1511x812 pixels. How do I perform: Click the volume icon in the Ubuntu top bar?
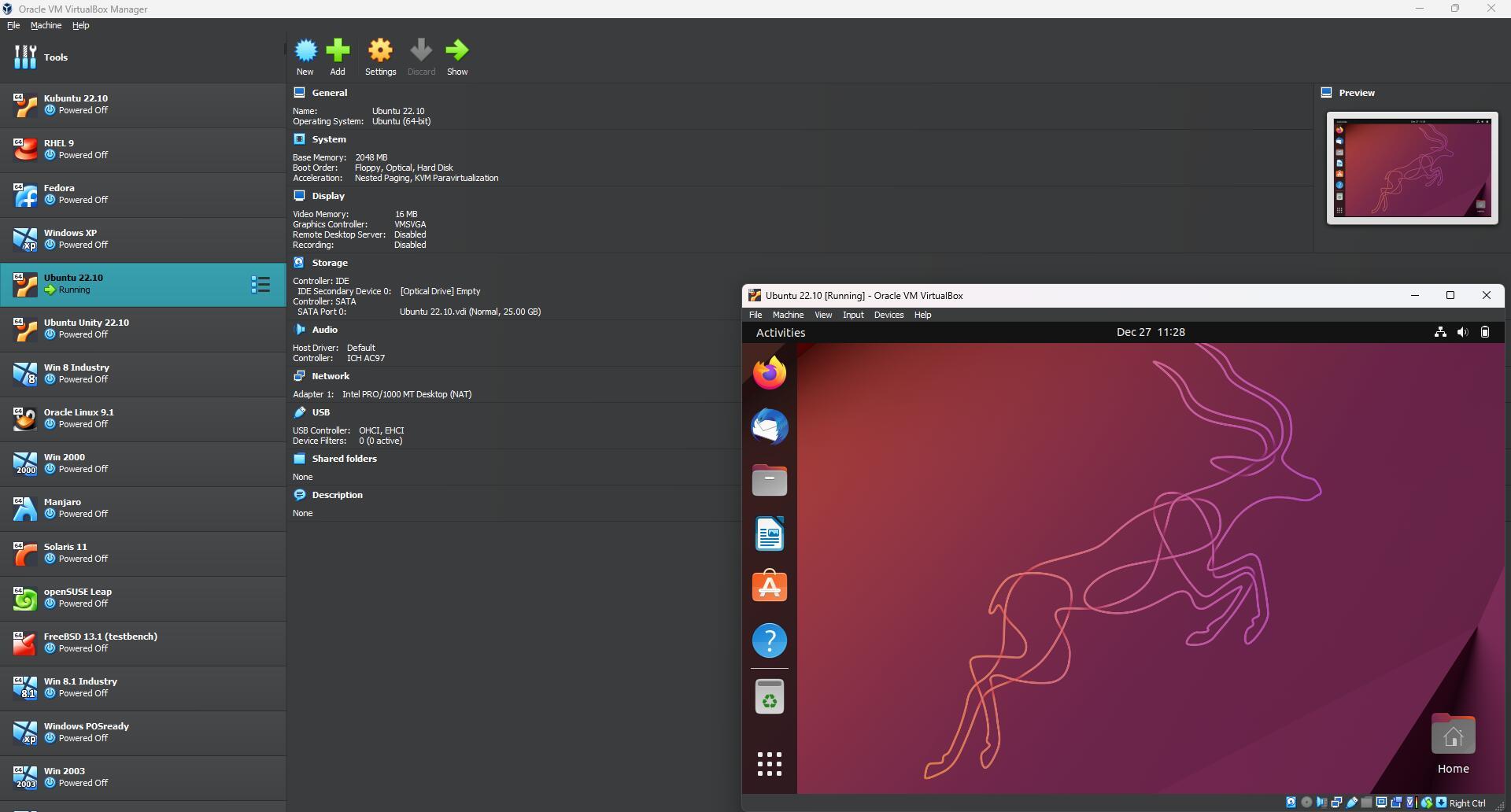[1462, 332]
